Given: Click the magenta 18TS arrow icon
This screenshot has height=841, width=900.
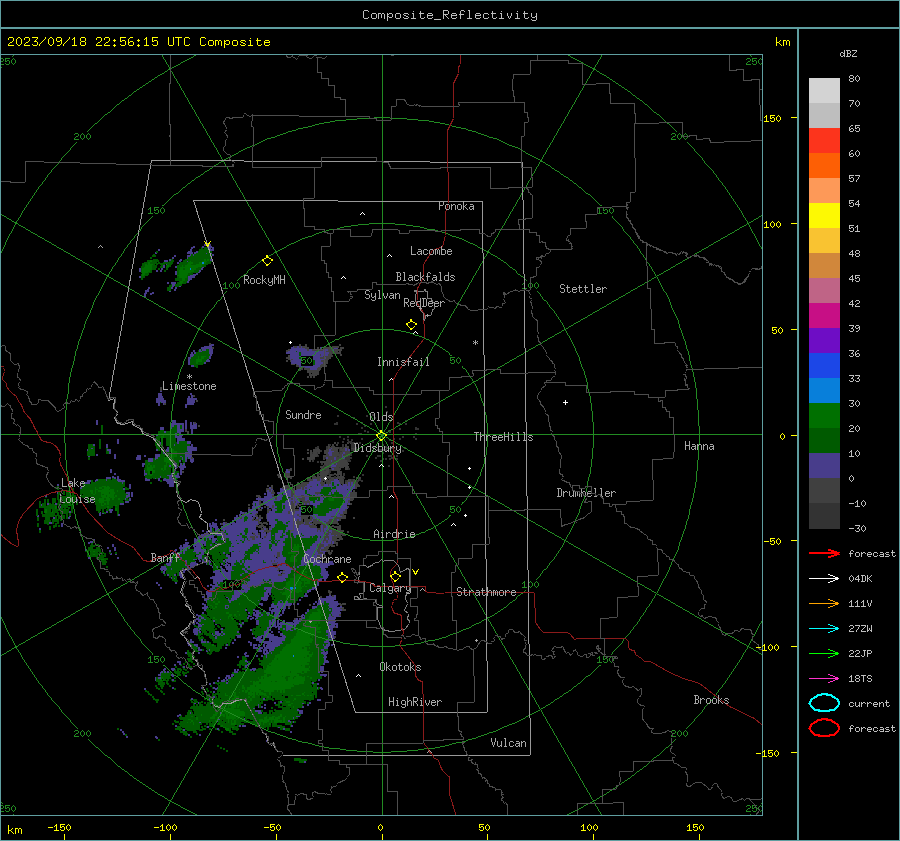Looking at the screenshot, I should click(824, 679).
